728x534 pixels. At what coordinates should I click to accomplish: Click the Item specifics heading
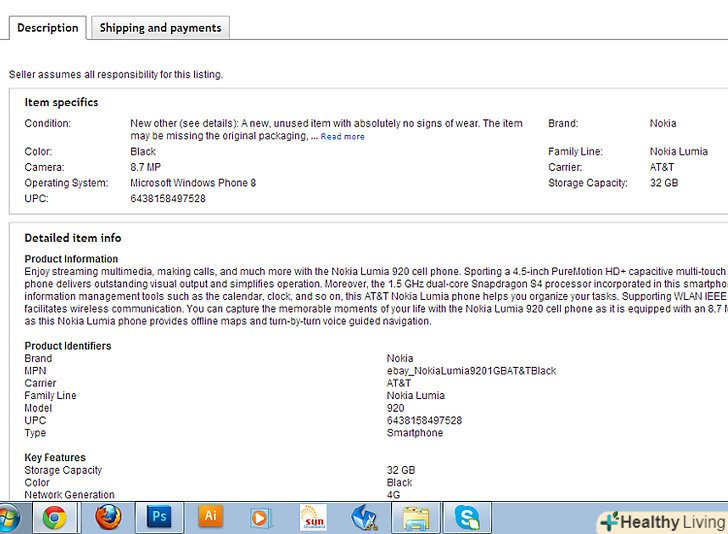pyautogui.click(x=61, y=102)
